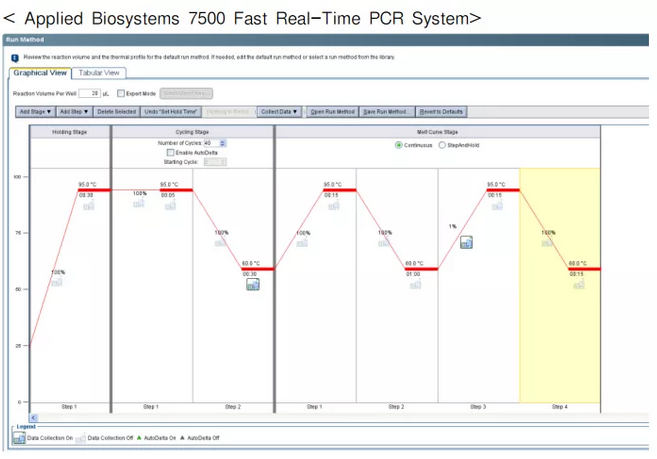The image size is (657, 459).
Task: Click Undo "Set Hold Time" button
Action: pos(171,112)
